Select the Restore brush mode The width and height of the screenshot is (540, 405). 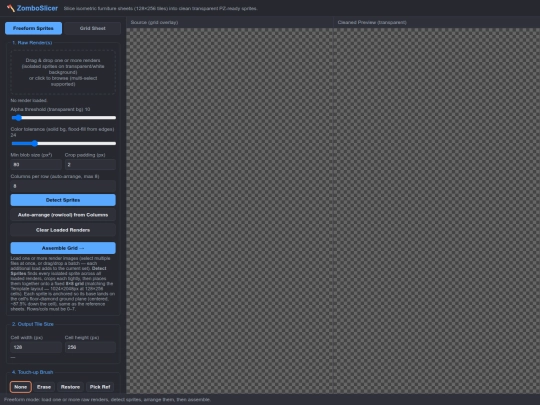pyautogui.click(x=70, y=387)
